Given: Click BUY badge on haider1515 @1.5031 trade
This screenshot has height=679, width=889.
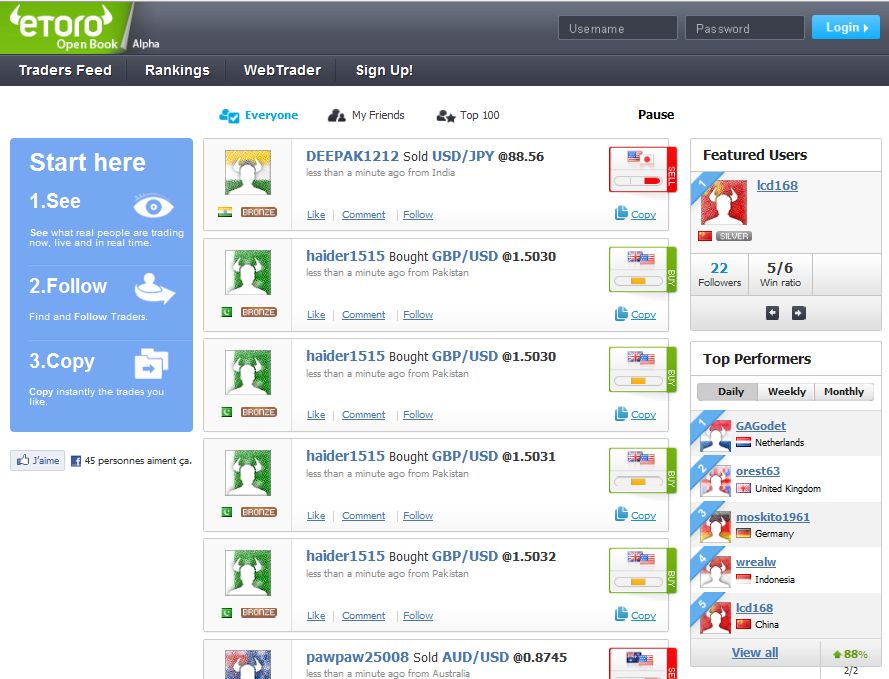Looking at the screenshot, I should 643,470.
